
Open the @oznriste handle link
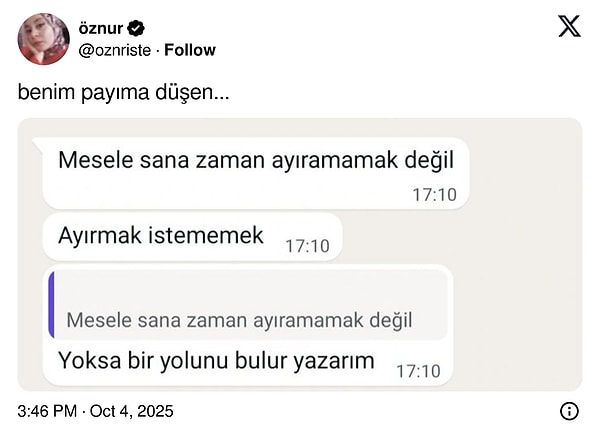(115, 51)
